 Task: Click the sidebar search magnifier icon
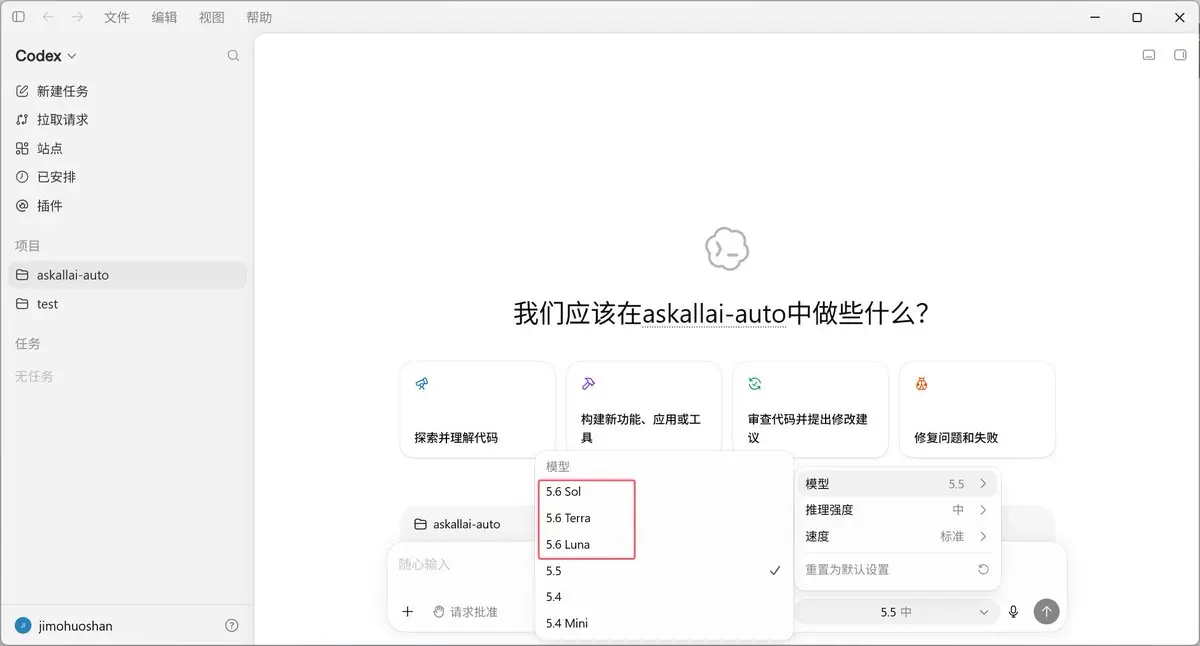(x=233, y=56)
